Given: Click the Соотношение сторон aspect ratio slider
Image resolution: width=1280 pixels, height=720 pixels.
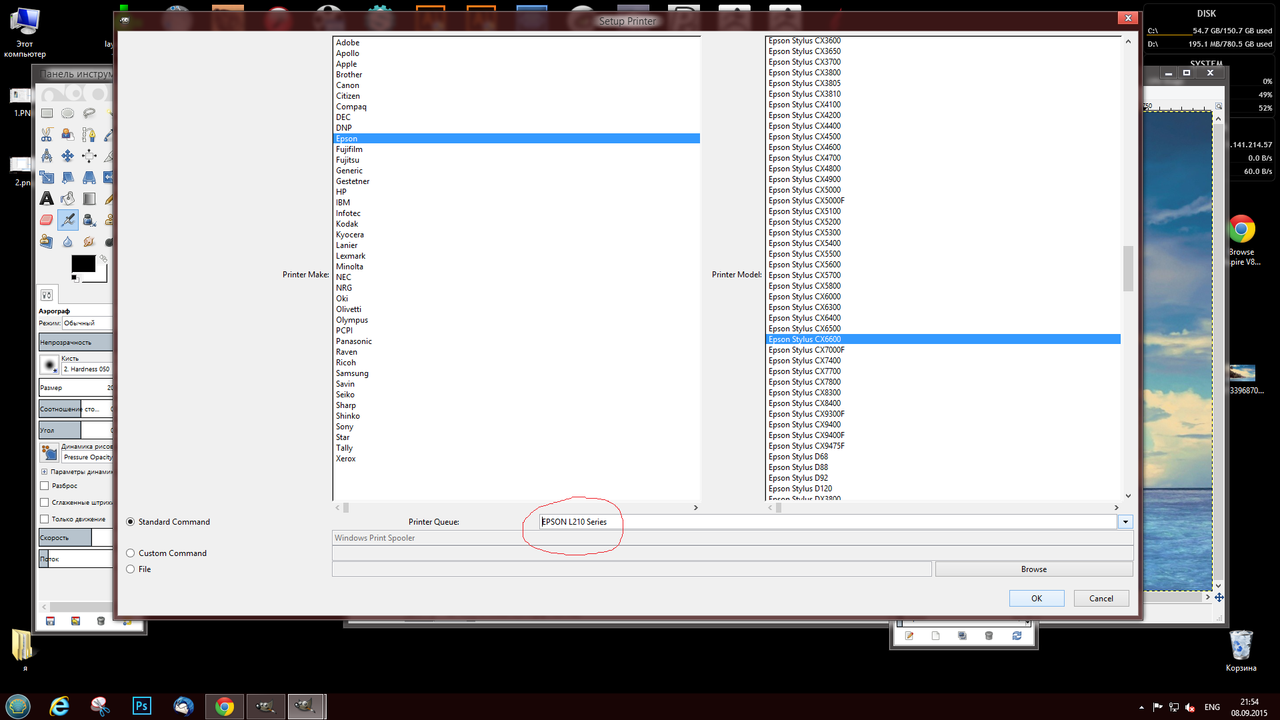Looking at the screenshot, I should click(x=75, y=409).
